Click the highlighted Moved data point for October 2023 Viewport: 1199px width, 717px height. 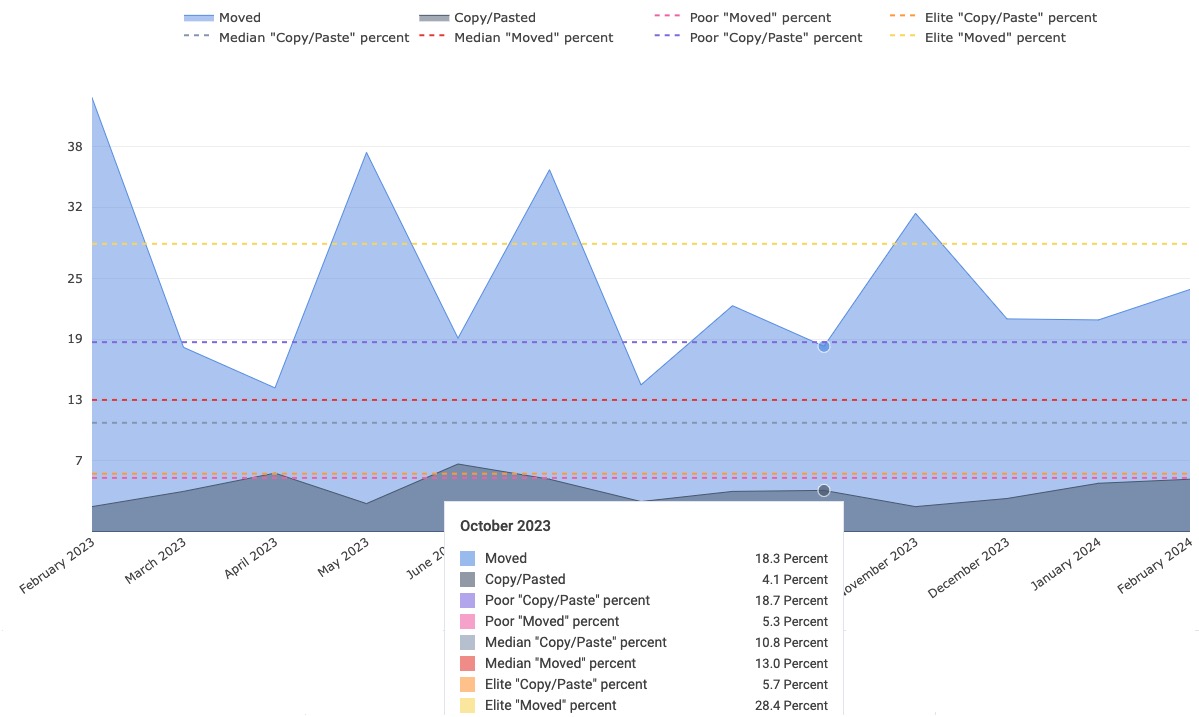pyautogui.click(x=824, y=346)
